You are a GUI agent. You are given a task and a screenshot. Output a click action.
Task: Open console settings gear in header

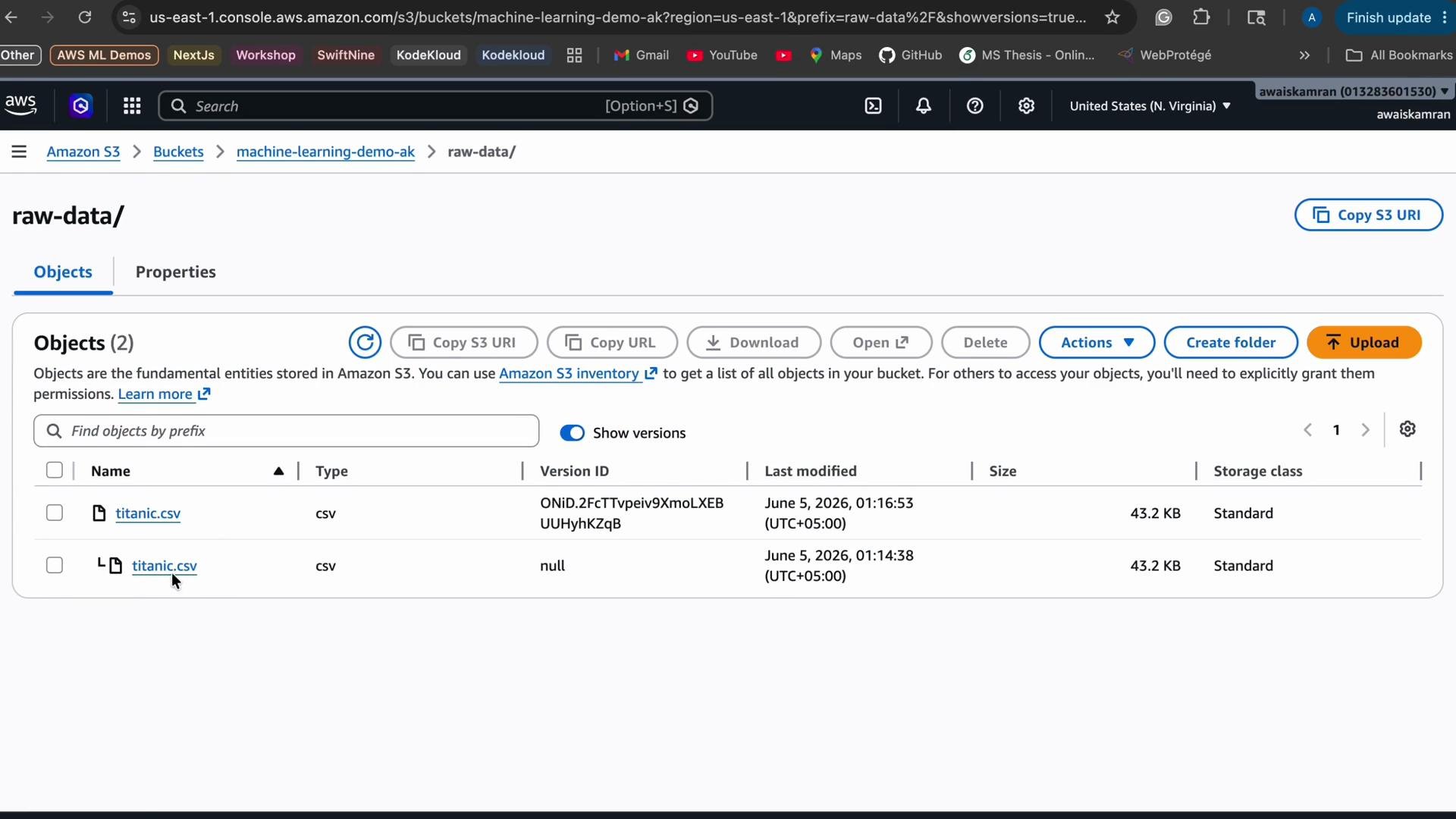point(1027,106)
